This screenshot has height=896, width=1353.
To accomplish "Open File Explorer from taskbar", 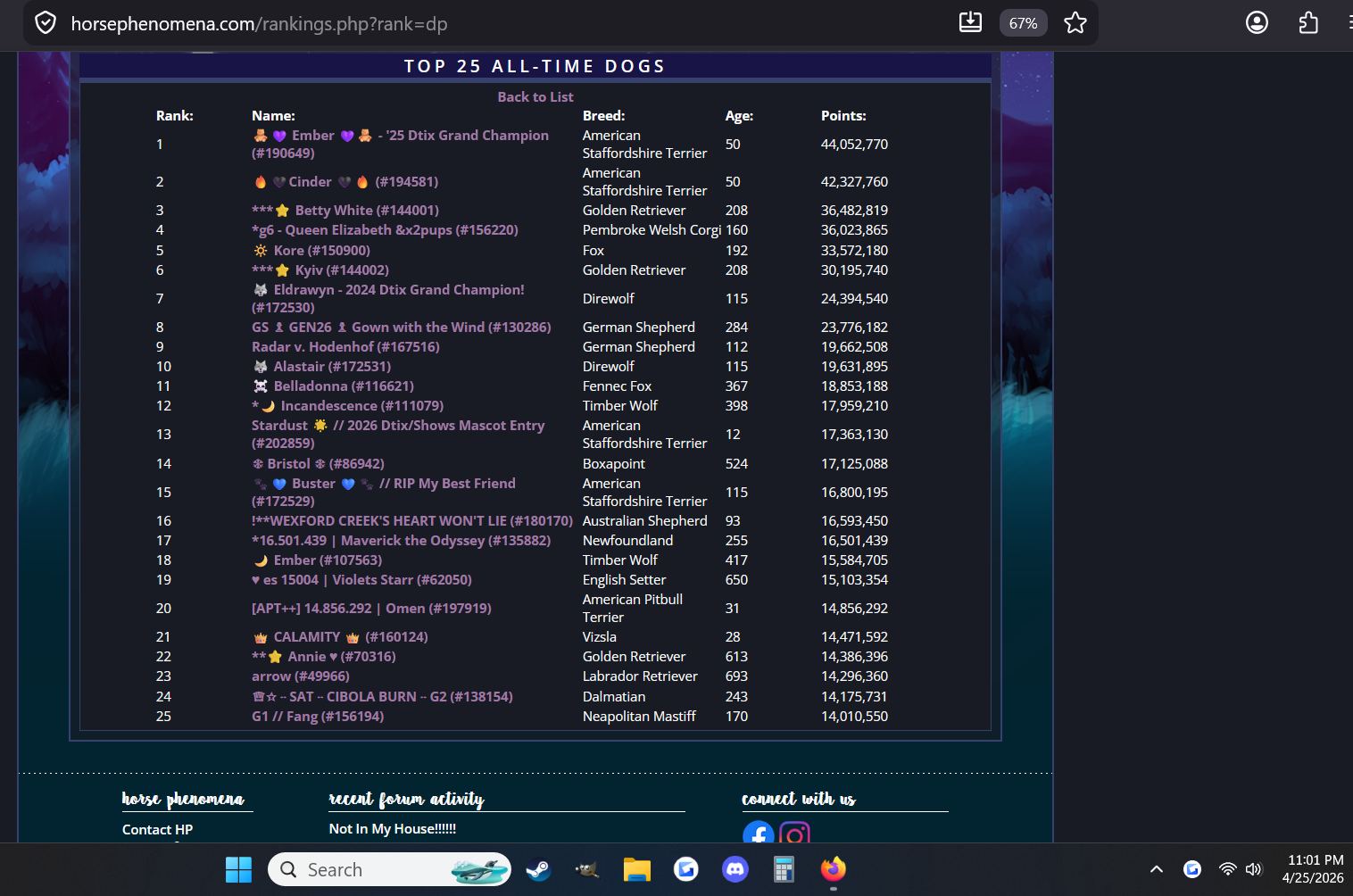I will click(636, 869).
